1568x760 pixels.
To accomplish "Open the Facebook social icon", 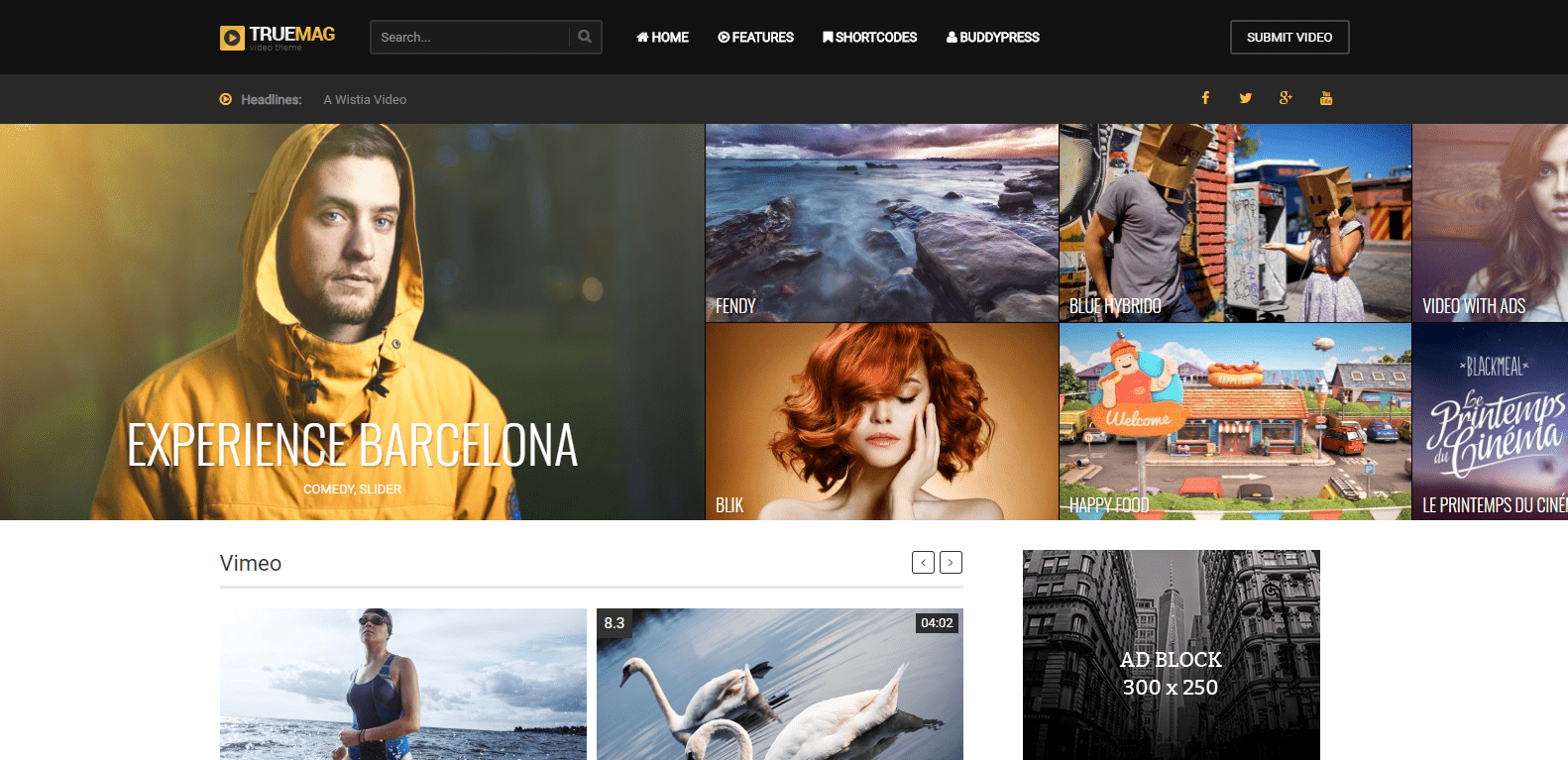I will click(1205, 98).
